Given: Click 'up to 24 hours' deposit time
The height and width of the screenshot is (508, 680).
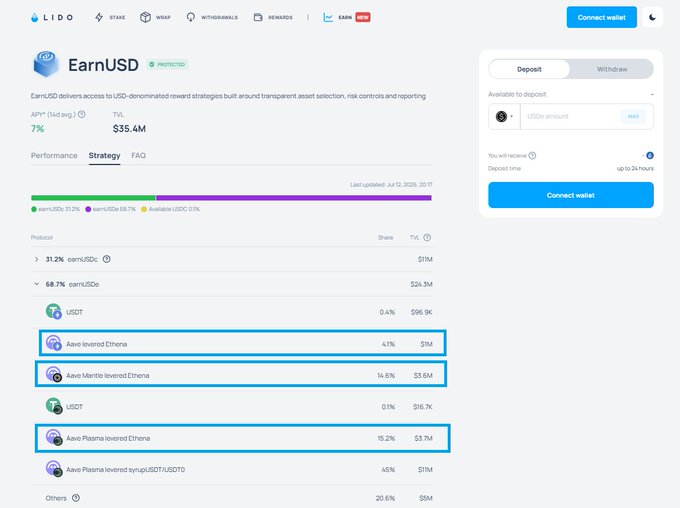Looking at the screenshot, I should point(635,168).
